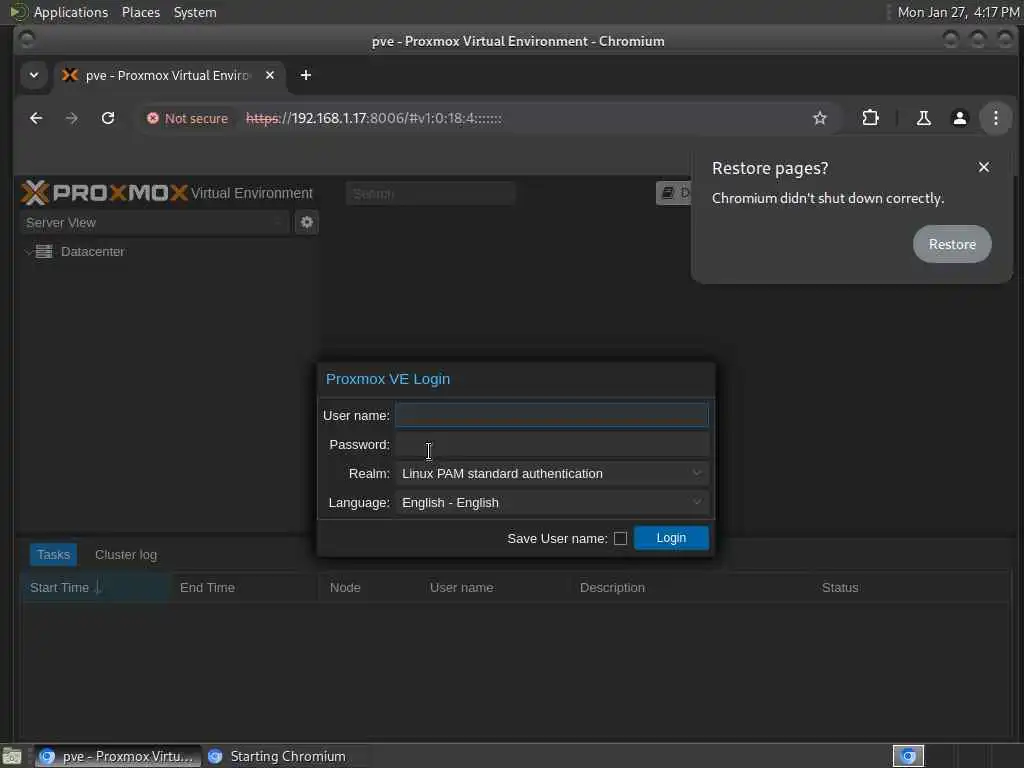
Task: Click the Server View gear icon
Action: pos(306,223)
